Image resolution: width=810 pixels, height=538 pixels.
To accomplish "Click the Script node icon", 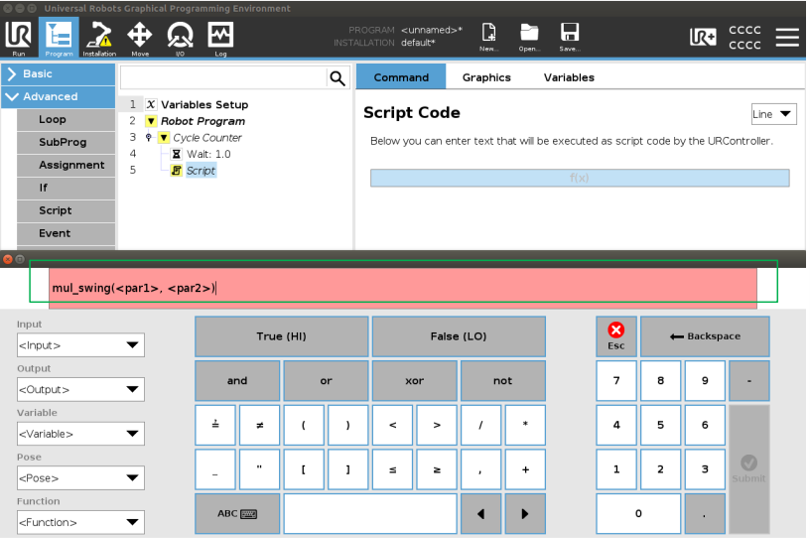I will click(x=176, y=171).
